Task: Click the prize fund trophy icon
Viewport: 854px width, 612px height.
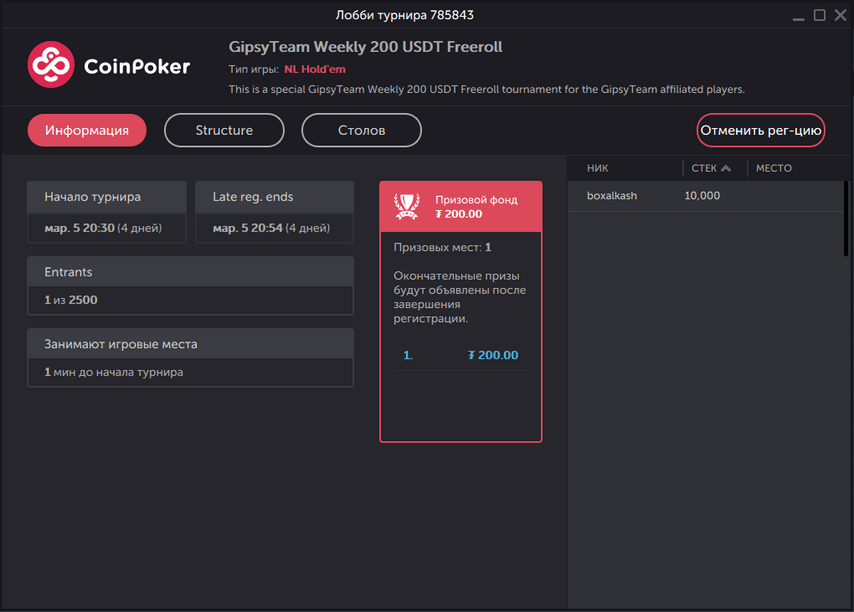Action: (407, 207)
